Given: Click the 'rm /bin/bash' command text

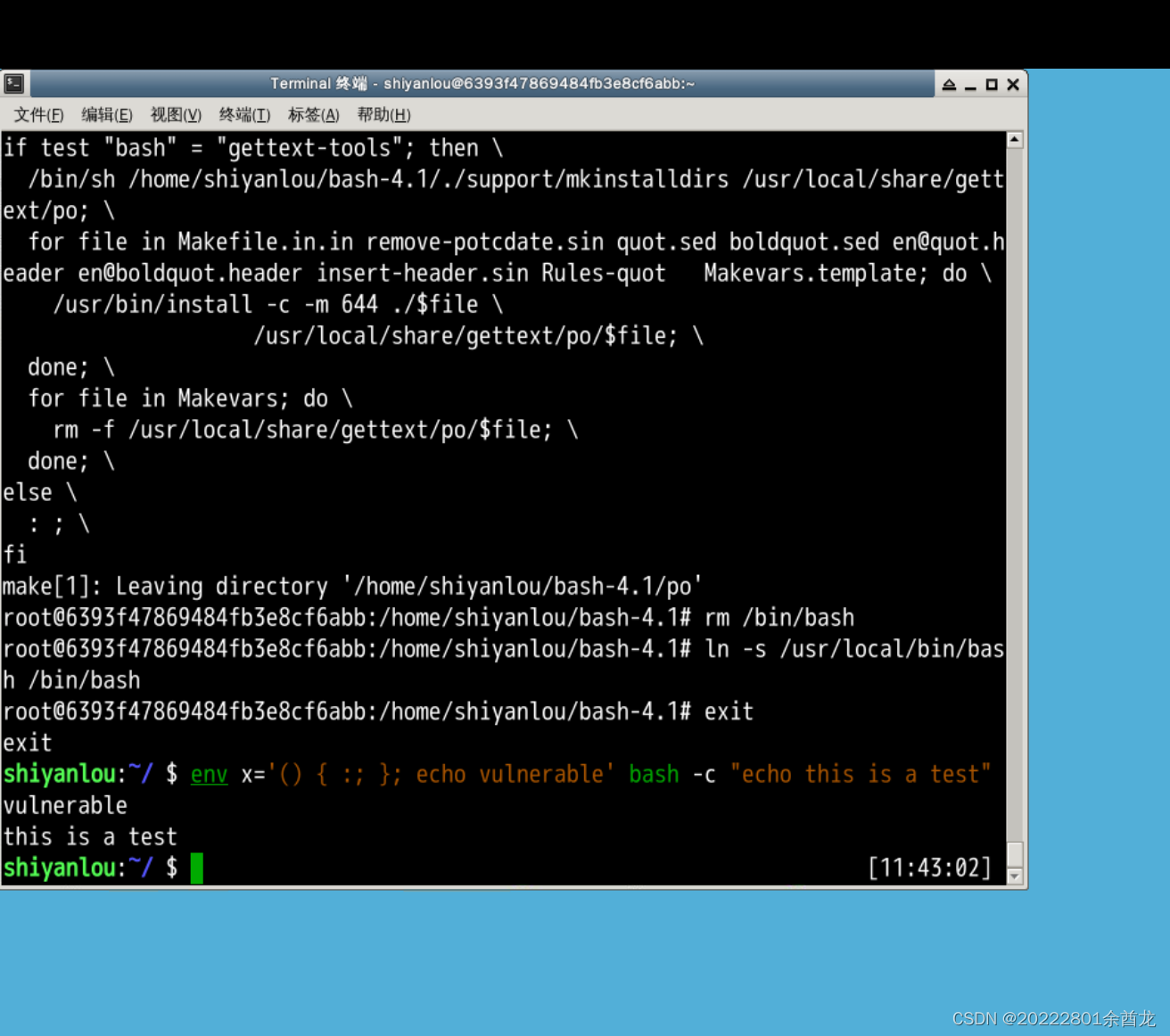Looking at the screenshot, I should [x=779, y=617].
